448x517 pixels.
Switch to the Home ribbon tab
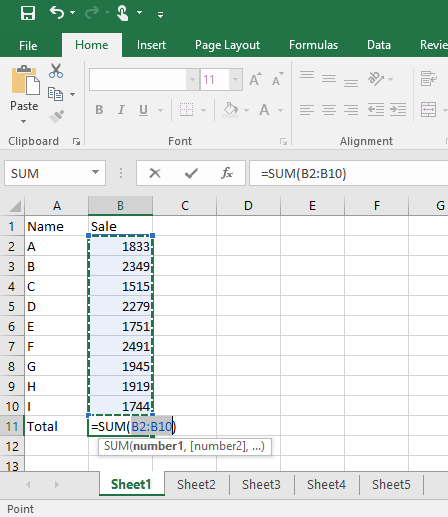92,45
